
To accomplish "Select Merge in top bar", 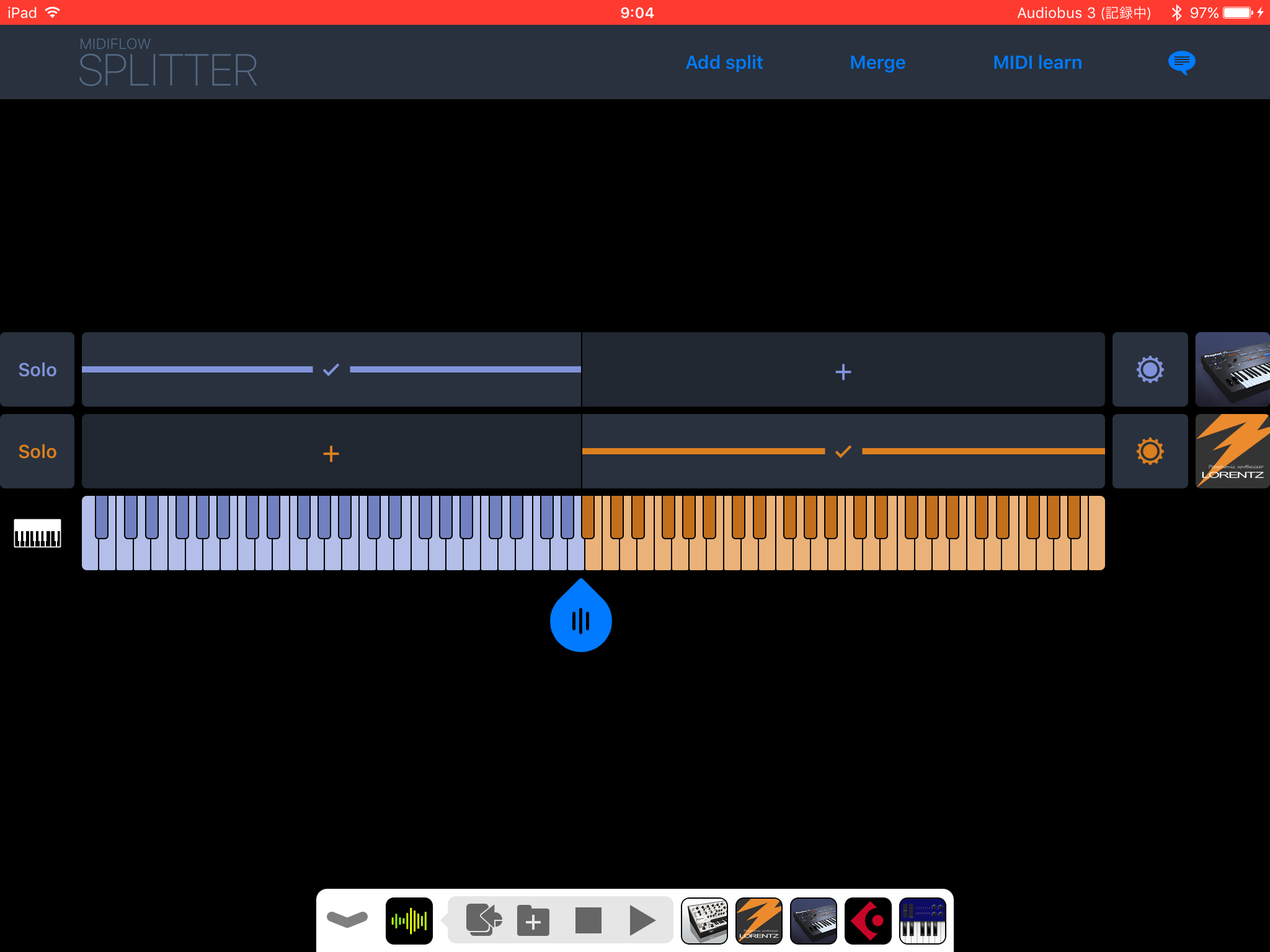I will point(877,63).
